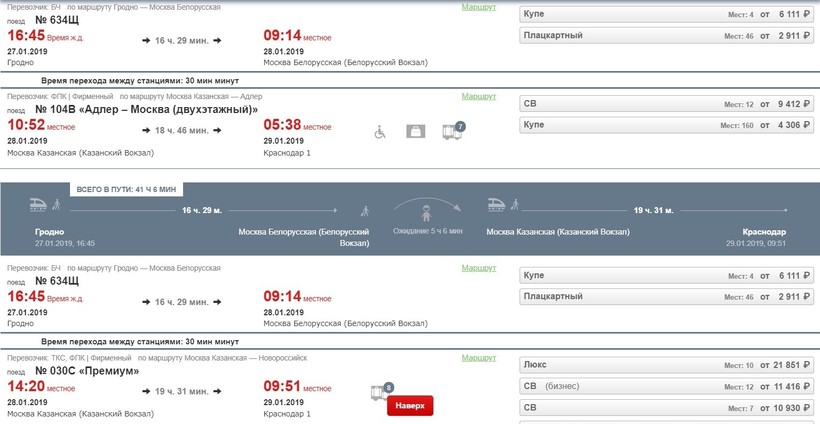Click the luggage icon for train 104В
This screenshot has height=424, width=820.
click(x=416, y=131)
